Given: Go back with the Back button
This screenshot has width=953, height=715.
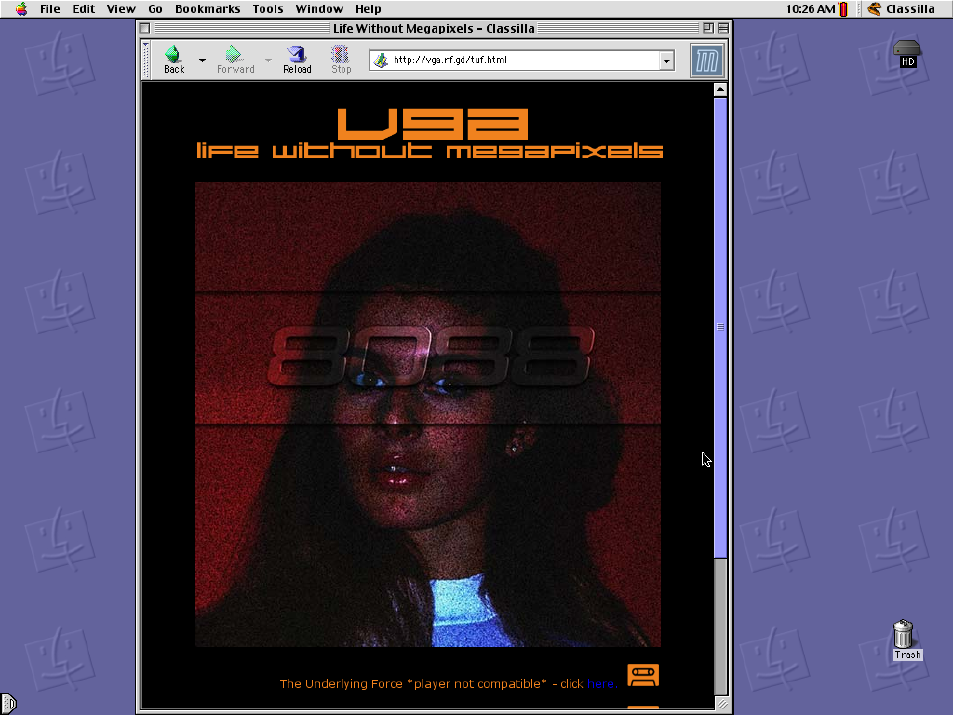Looking at the screenshot, I should coord(174,60).
